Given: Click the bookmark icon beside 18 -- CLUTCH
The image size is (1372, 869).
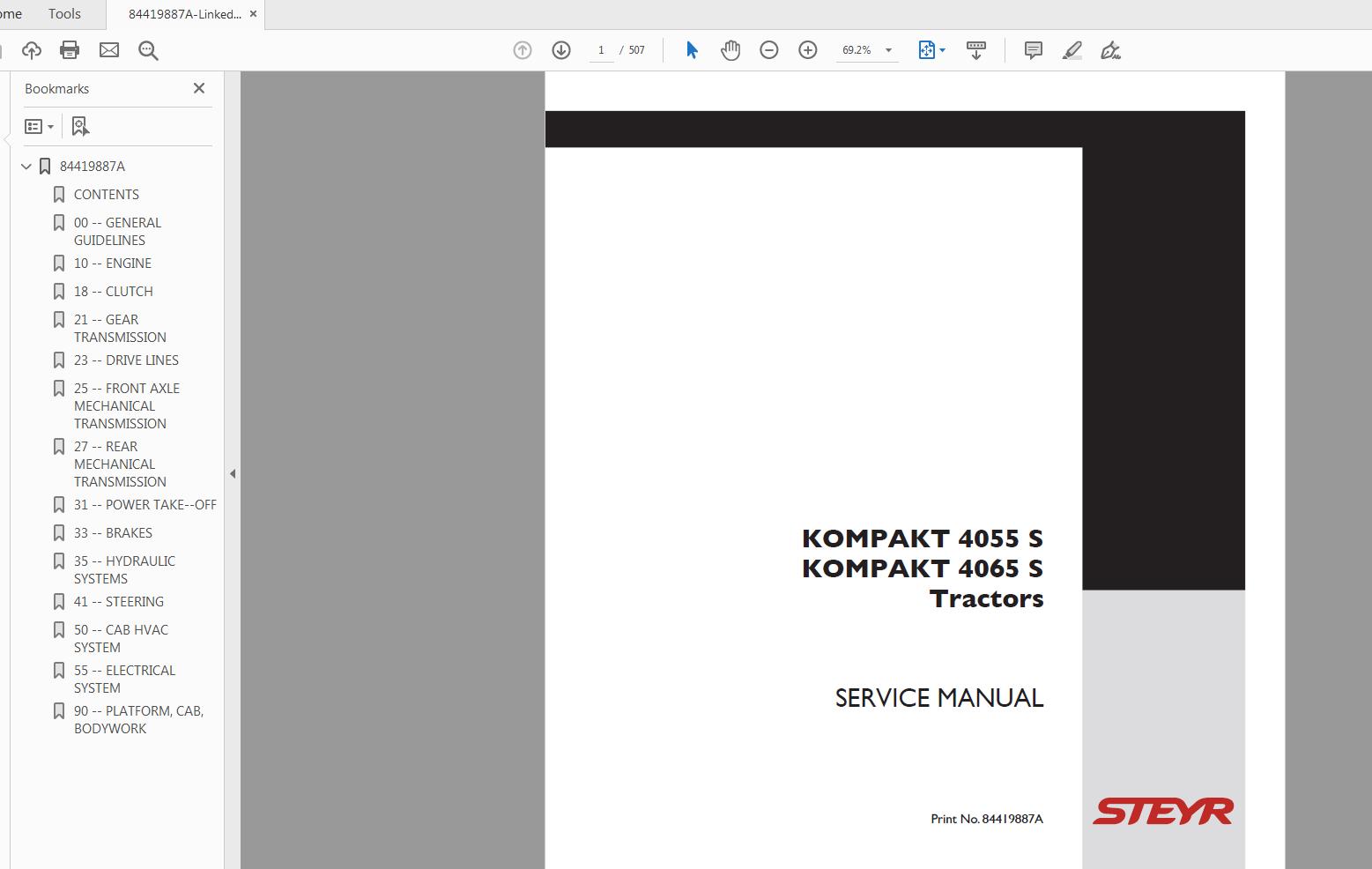Looking at the screenshot, I should 59,292.
